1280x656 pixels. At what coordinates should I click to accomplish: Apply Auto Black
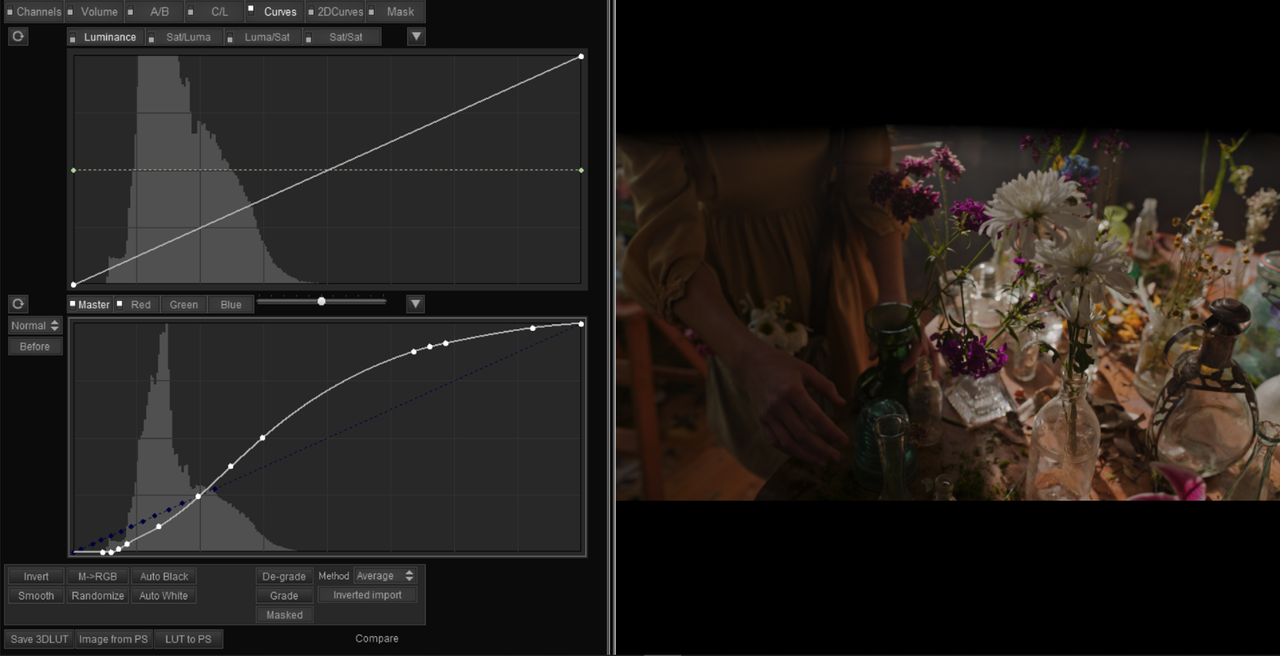click(164, 576)
